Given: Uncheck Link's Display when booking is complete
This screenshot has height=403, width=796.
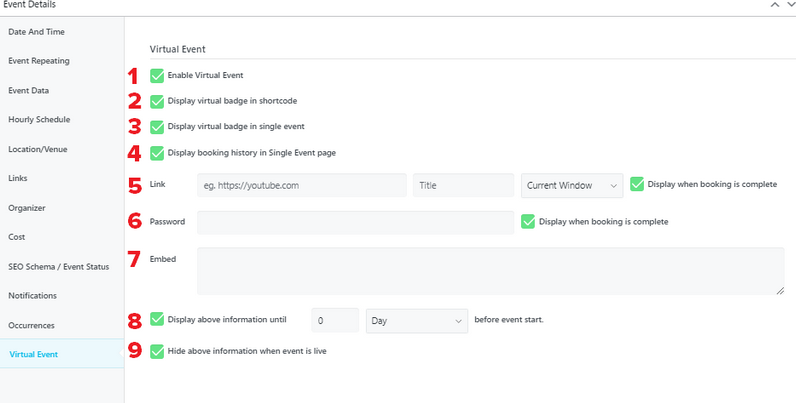Looking at the screenshot, I should (637, 184).
